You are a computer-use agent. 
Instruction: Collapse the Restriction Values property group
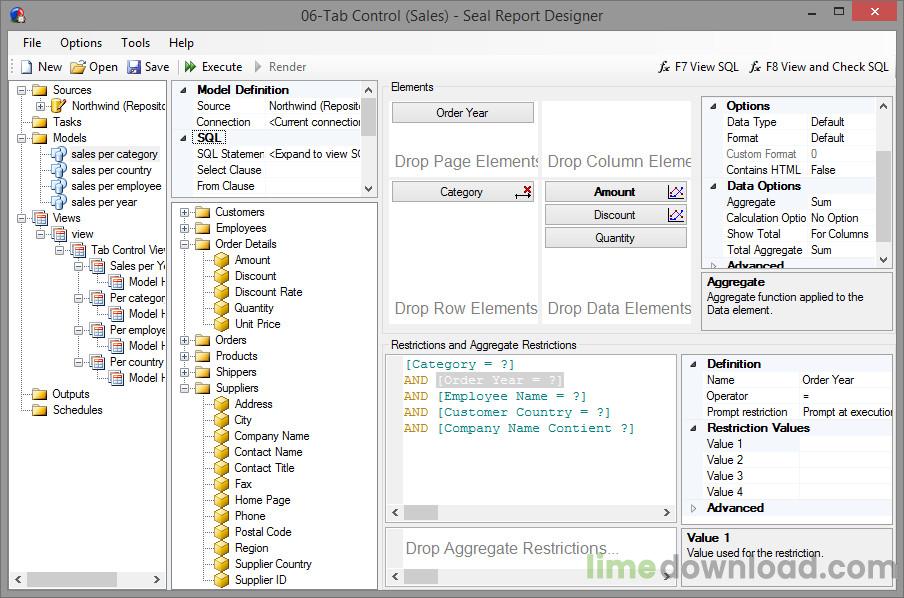[694, 428]
